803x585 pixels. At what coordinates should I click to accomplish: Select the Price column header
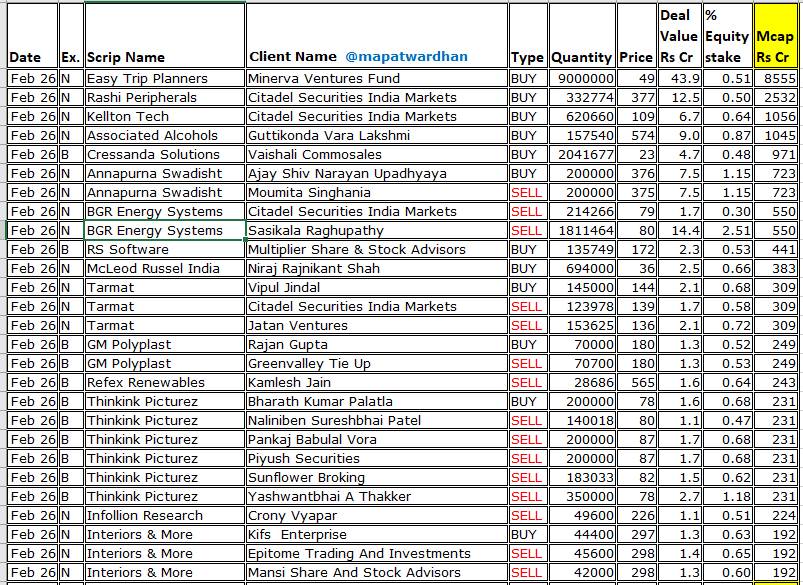pyautogui.click(x=637, y=35)
